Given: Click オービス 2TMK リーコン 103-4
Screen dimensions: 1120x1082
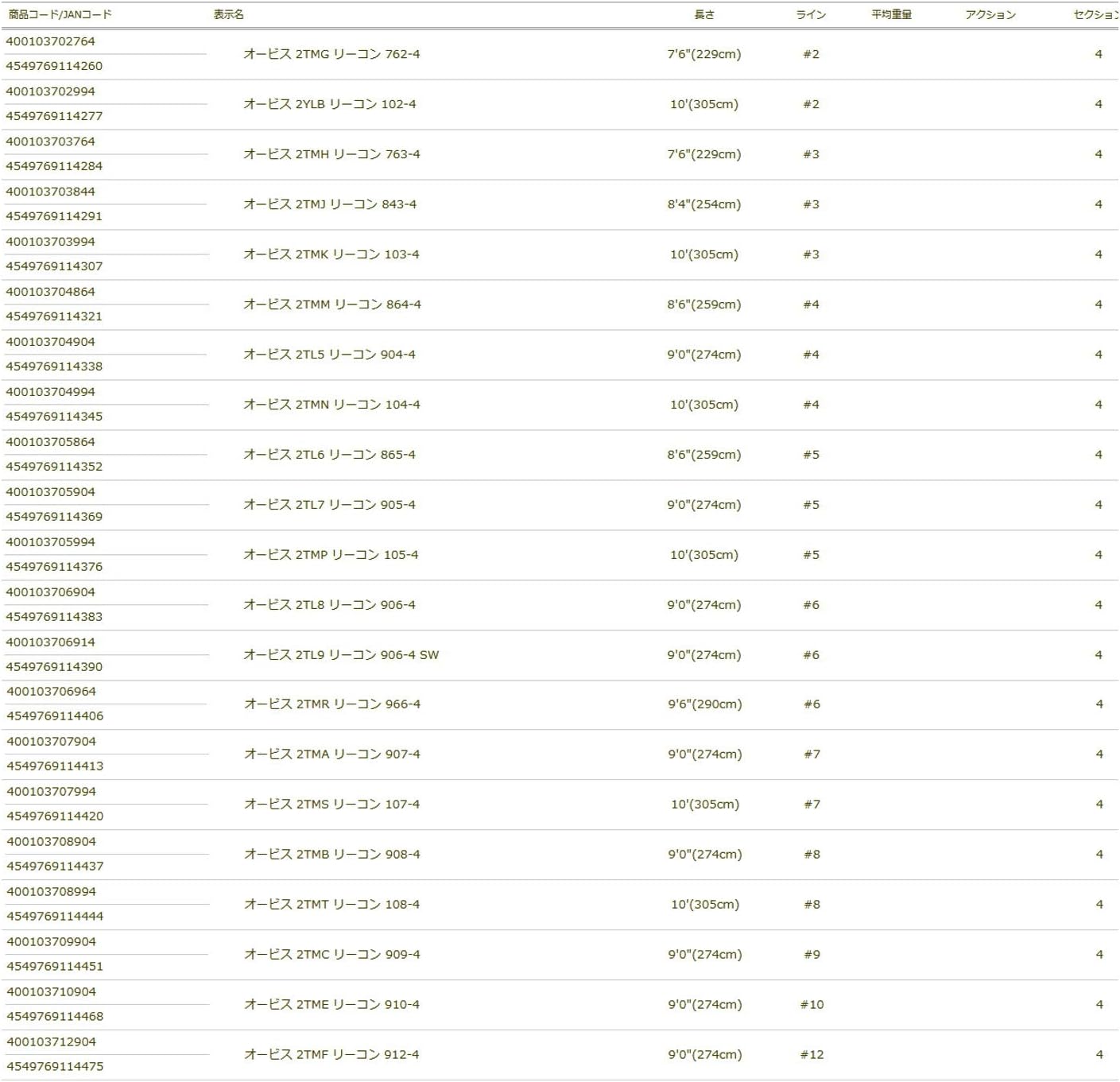Looking at the screenshot, I should (x=331, y=254).
